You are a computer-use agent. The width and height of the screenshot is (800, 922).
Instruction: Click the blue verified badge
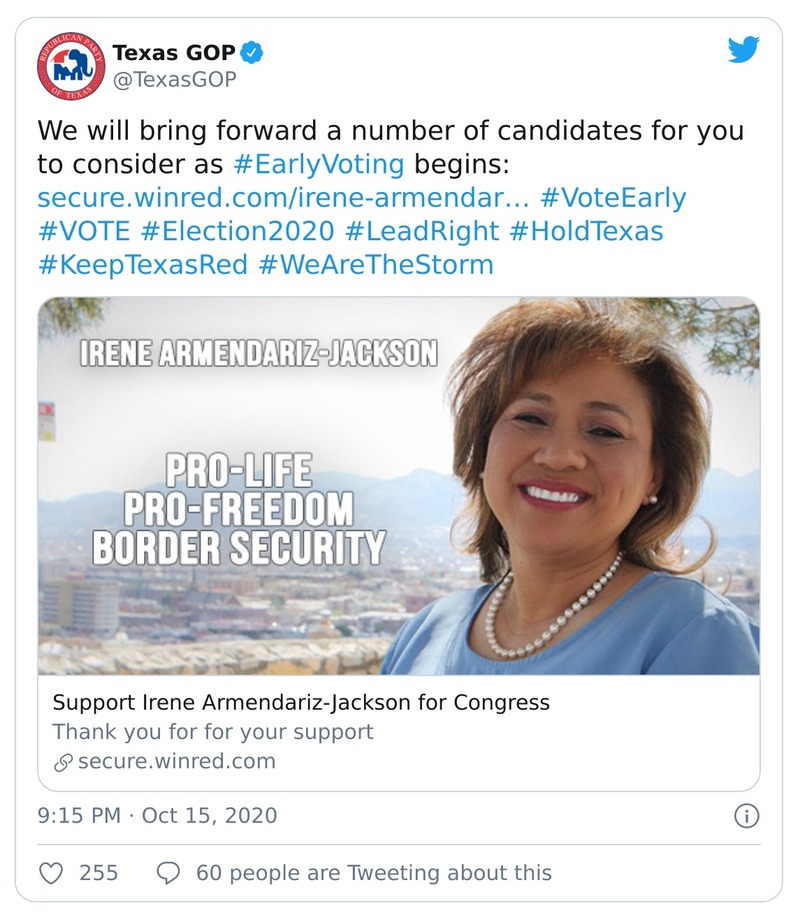tap(254, 52)
